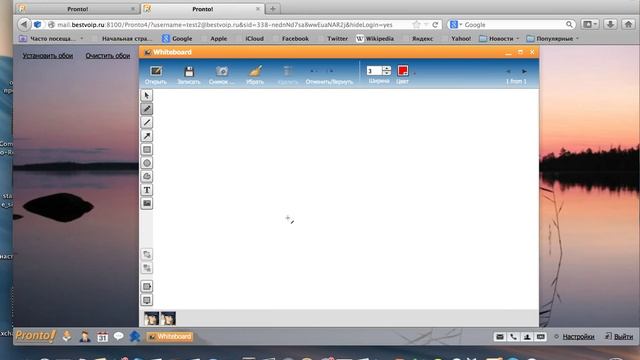Viewport: 640px width, 360px height.
Task: Click the bring to front icon
Action: (x=147, y=255)
